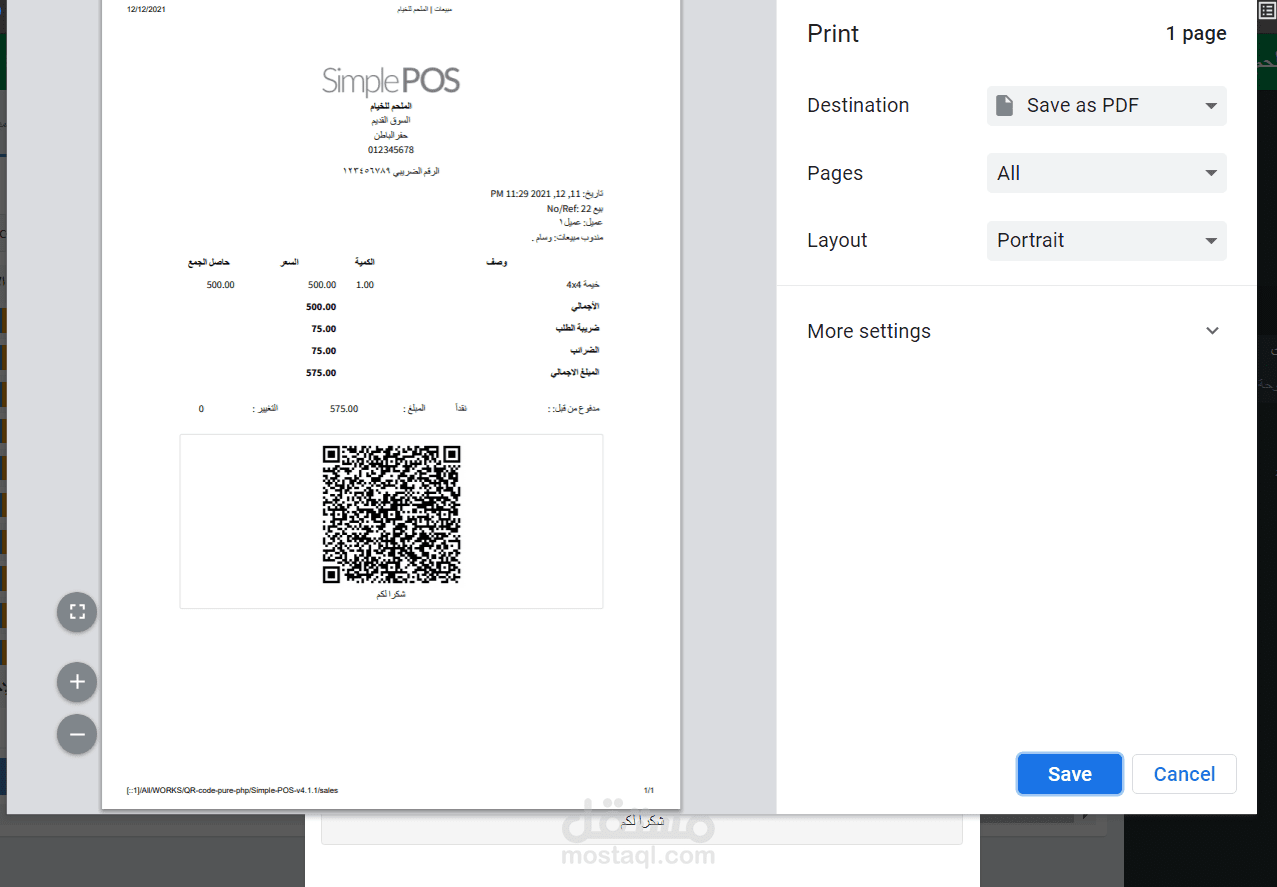Open the Layout Portrait dropdown
The width and height of the screenshot is (1277, 887).
click(x=1106, y=240)
